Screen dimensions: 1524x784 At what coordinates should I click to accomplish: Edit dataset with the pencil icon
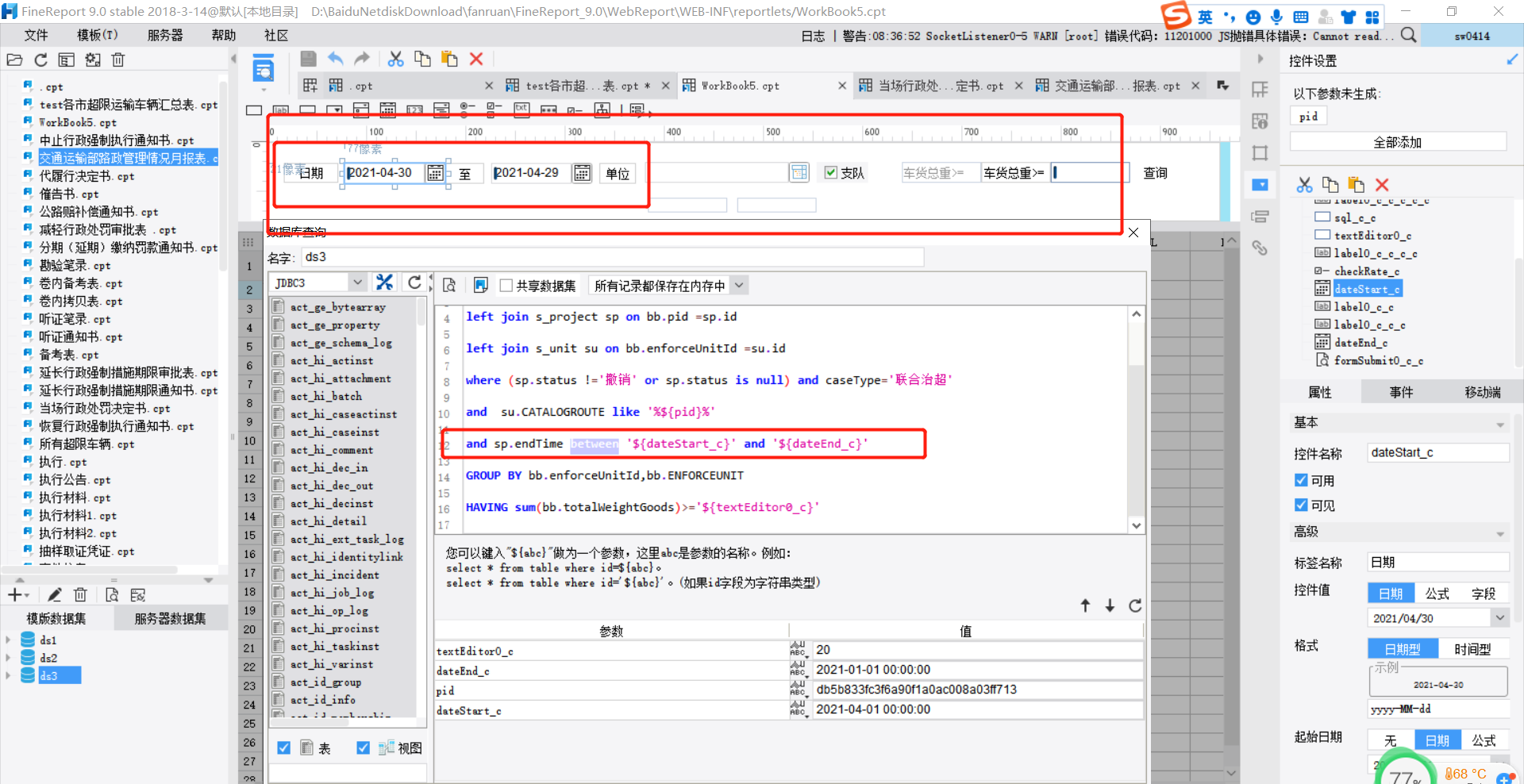[x=54, y=595]
